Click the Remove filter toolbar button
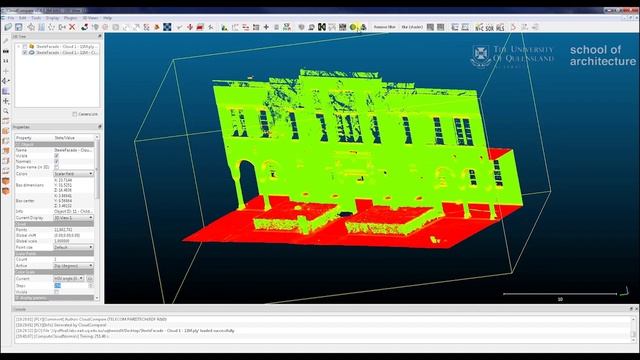640x360 pixels. pos(384,27)
